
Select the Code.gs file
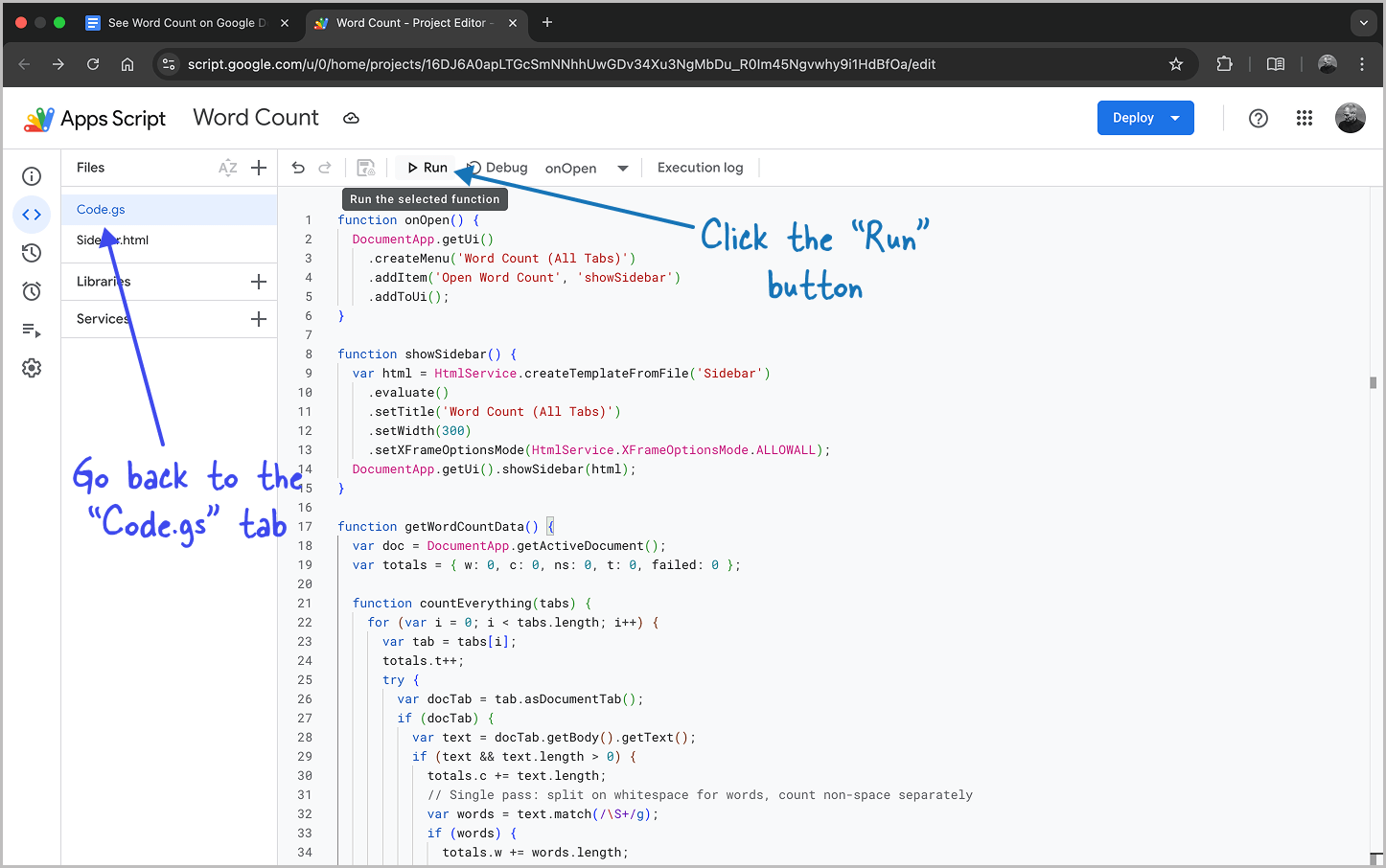tap(102, 210)
